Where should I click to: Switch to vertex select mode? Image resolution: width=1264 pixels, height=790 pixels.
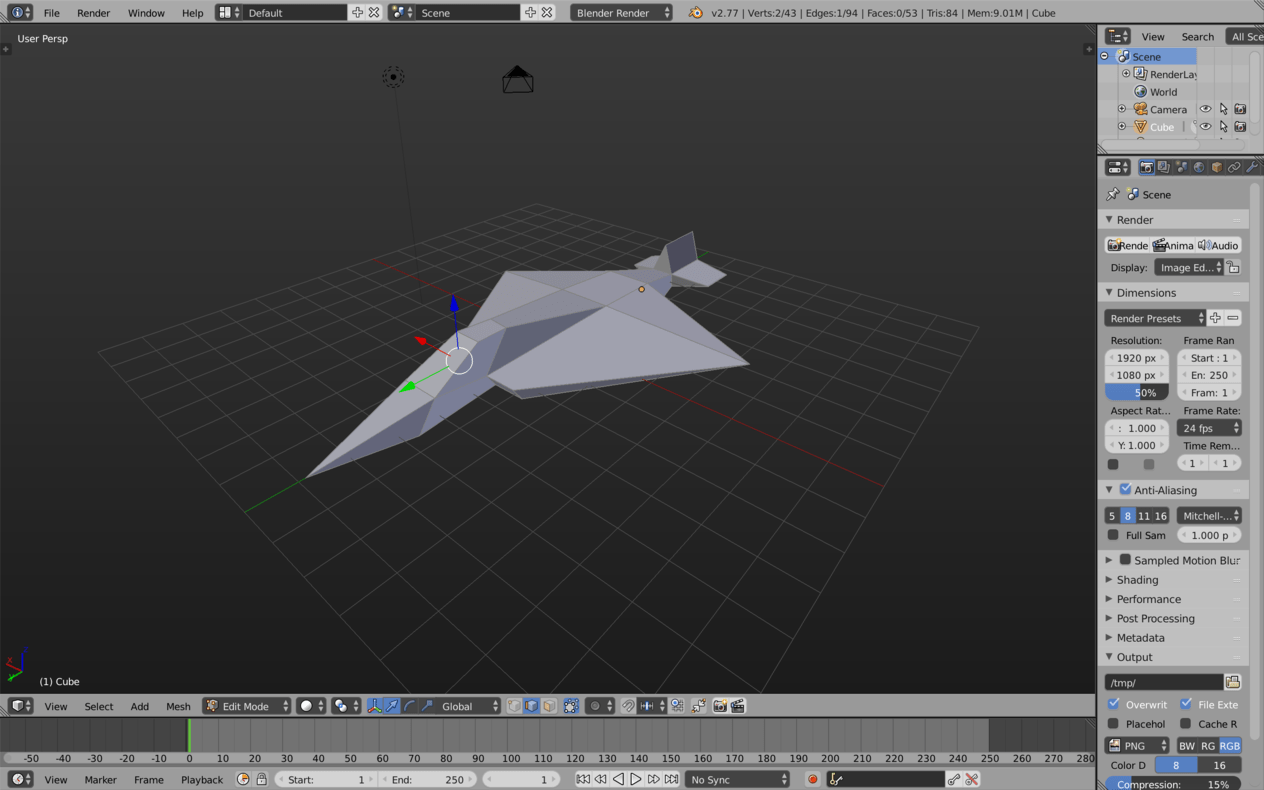(x=514, y=706)
